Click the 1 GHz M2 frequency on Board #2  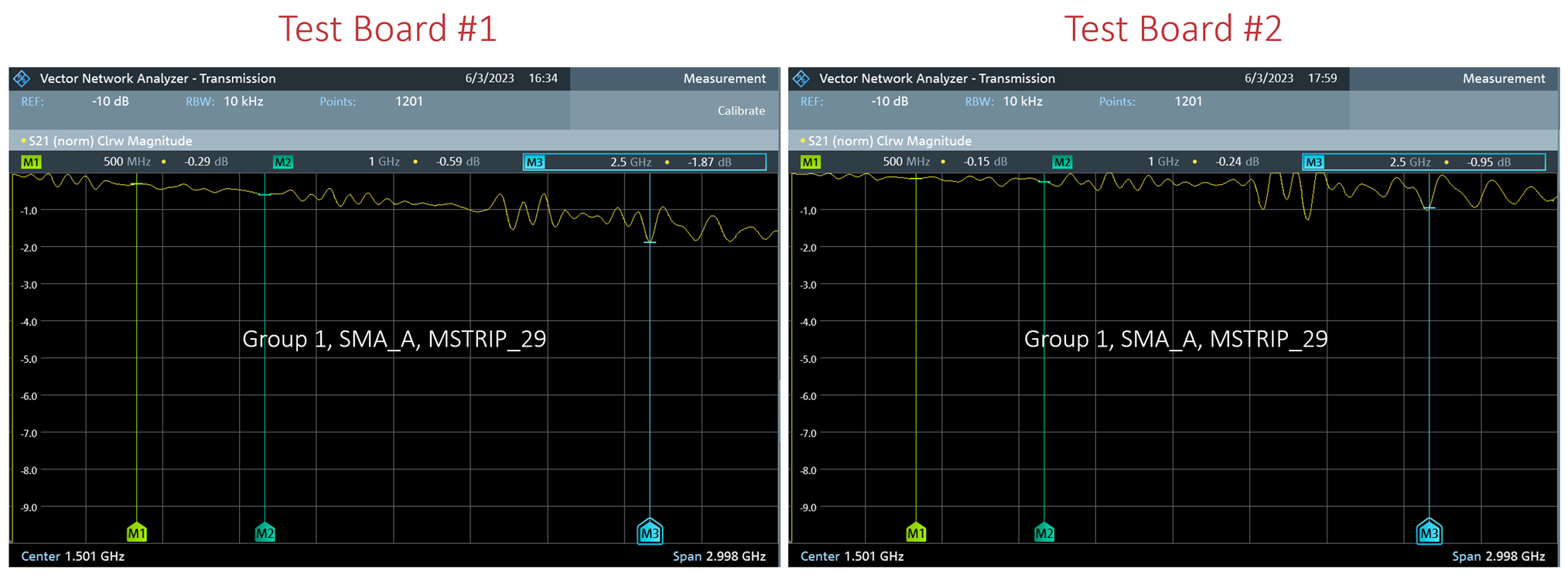tap(1163, 162)
